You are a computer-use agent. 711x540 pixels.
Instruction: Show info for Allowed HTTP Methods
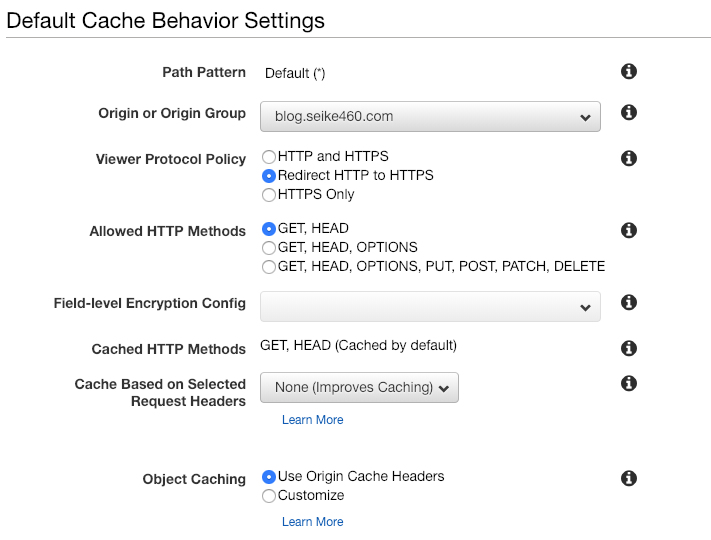[x=629, y=230]
